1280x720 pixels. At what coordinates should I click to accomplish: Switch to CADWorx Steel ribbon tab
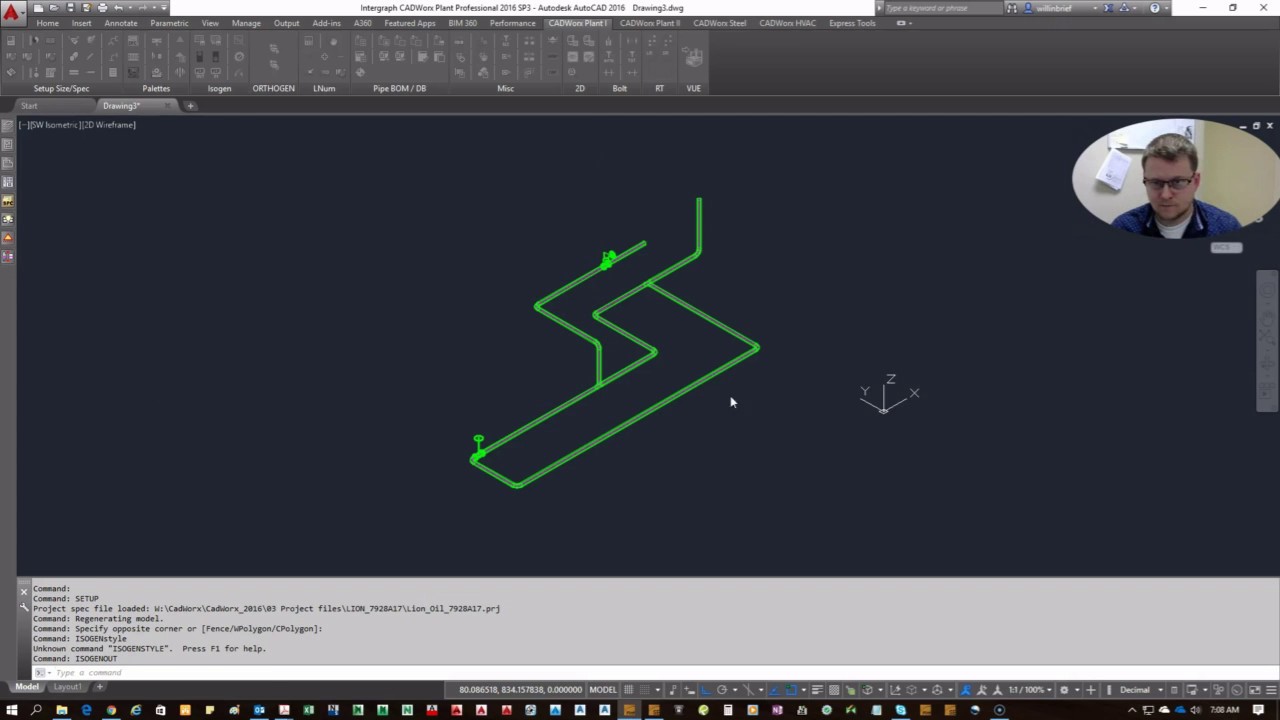click(x=720, y=23)
